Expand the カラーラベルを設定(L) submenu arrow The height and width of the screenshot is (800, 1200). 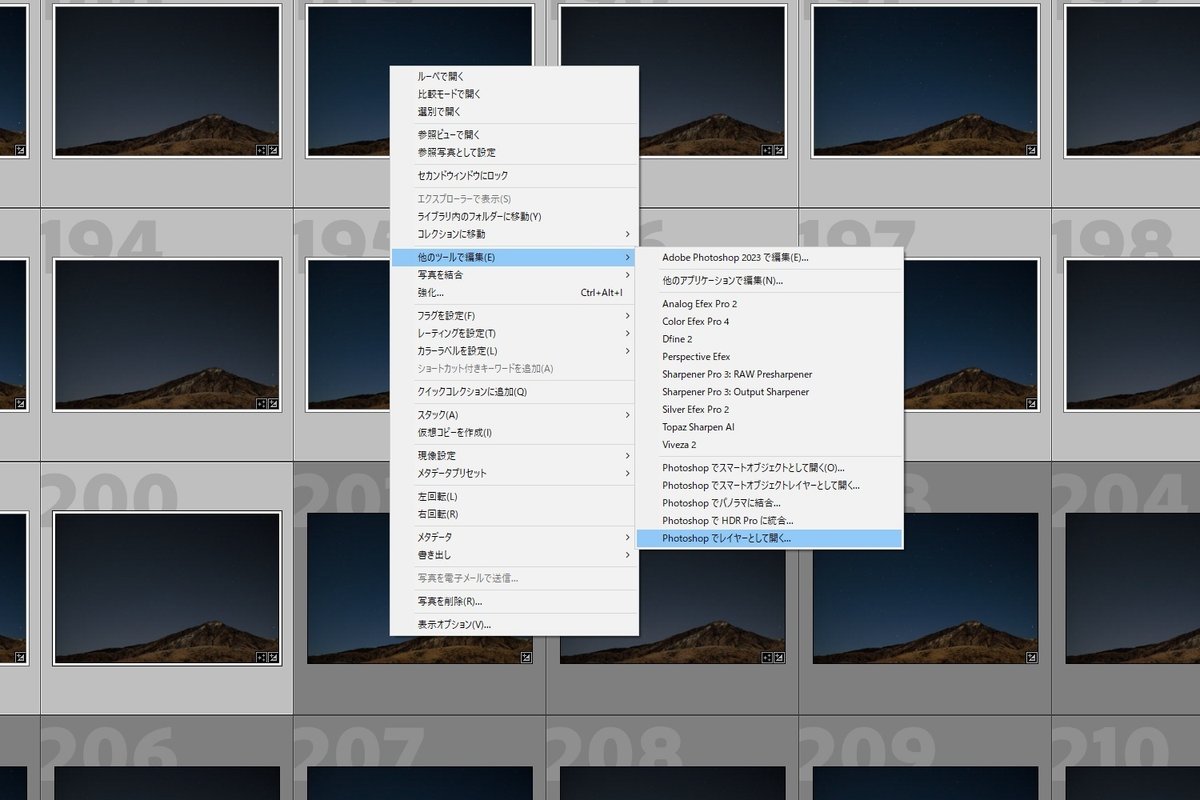pyautogui.click(x=628, y=351)
